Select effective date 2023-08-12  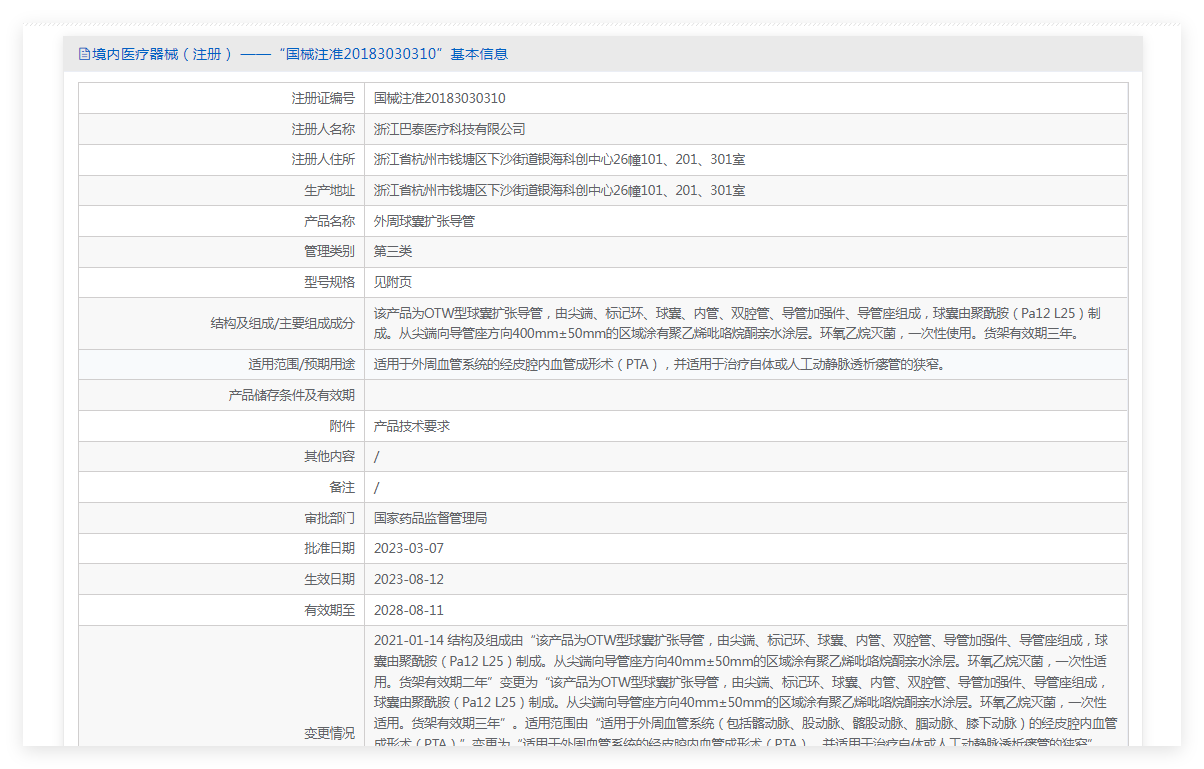[x=409, y=580]
